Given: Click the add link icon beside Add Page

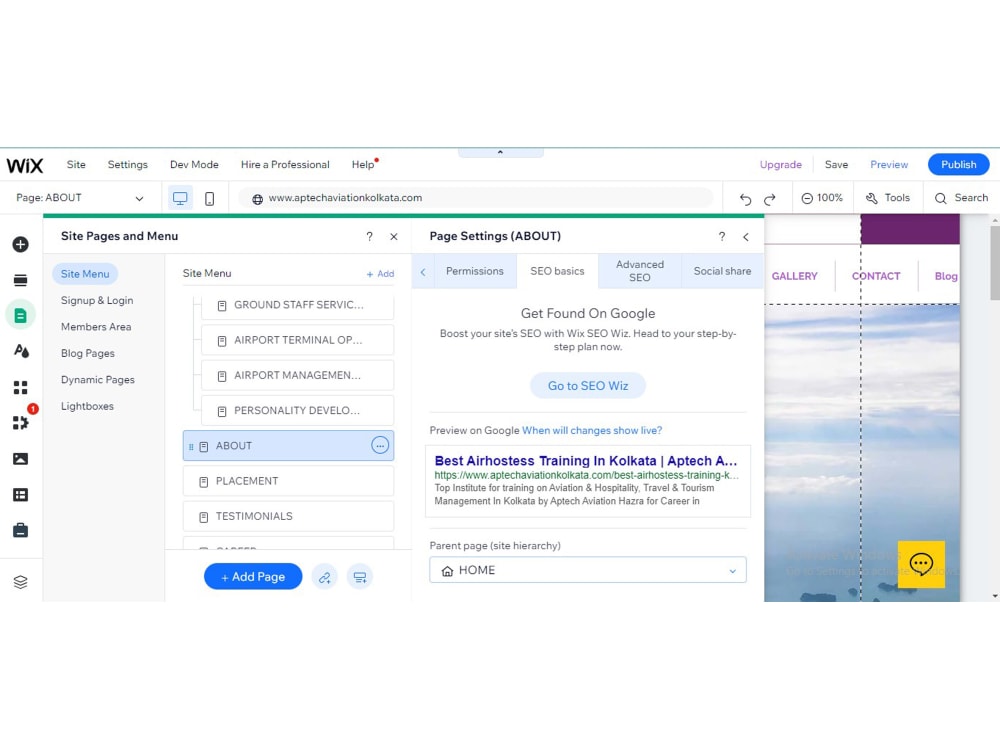Looking at the screenshot, I should [325, 577].
